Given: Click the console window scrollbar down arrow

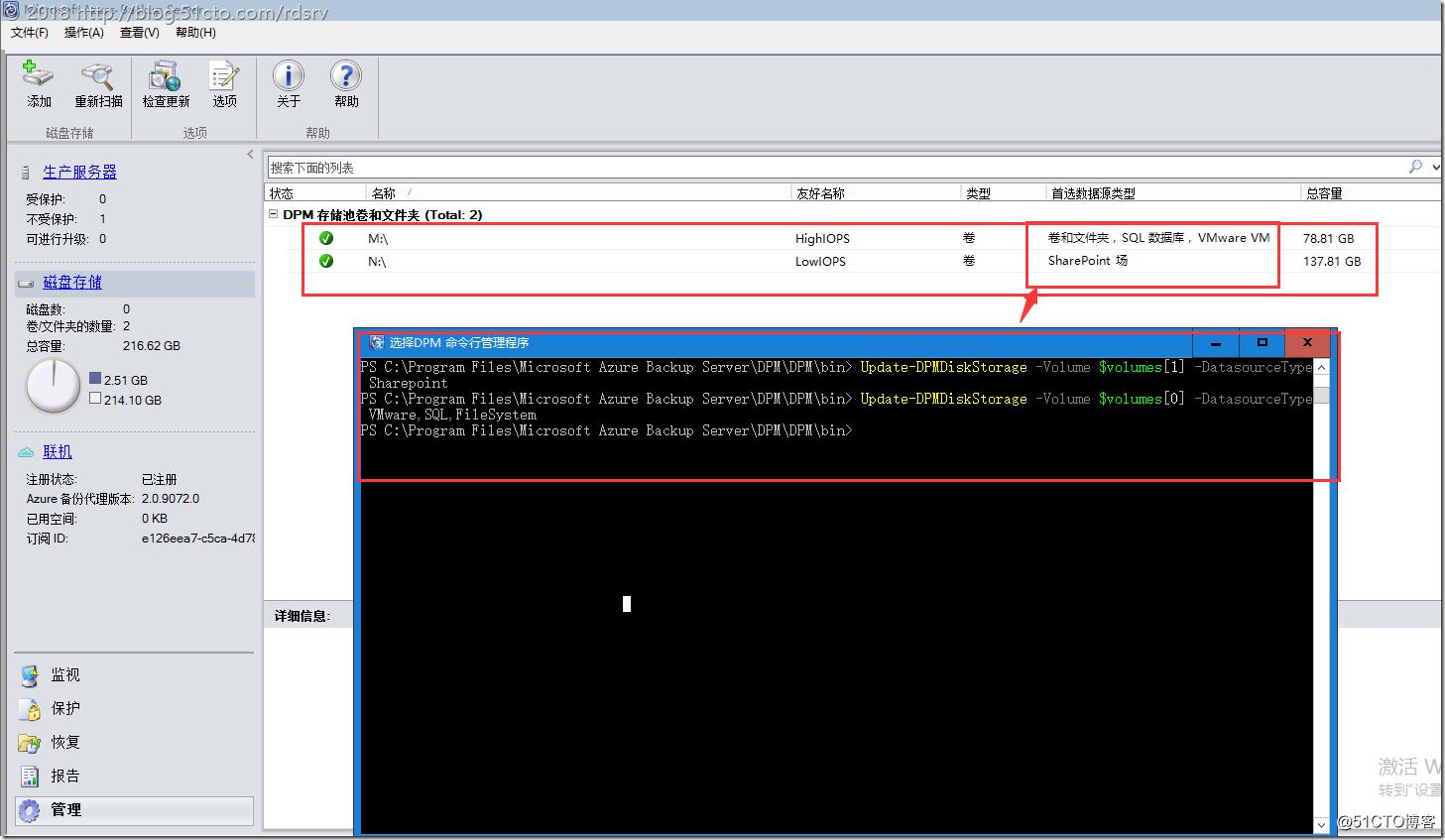Looking at the screenshot, I should click(1322, 824).
